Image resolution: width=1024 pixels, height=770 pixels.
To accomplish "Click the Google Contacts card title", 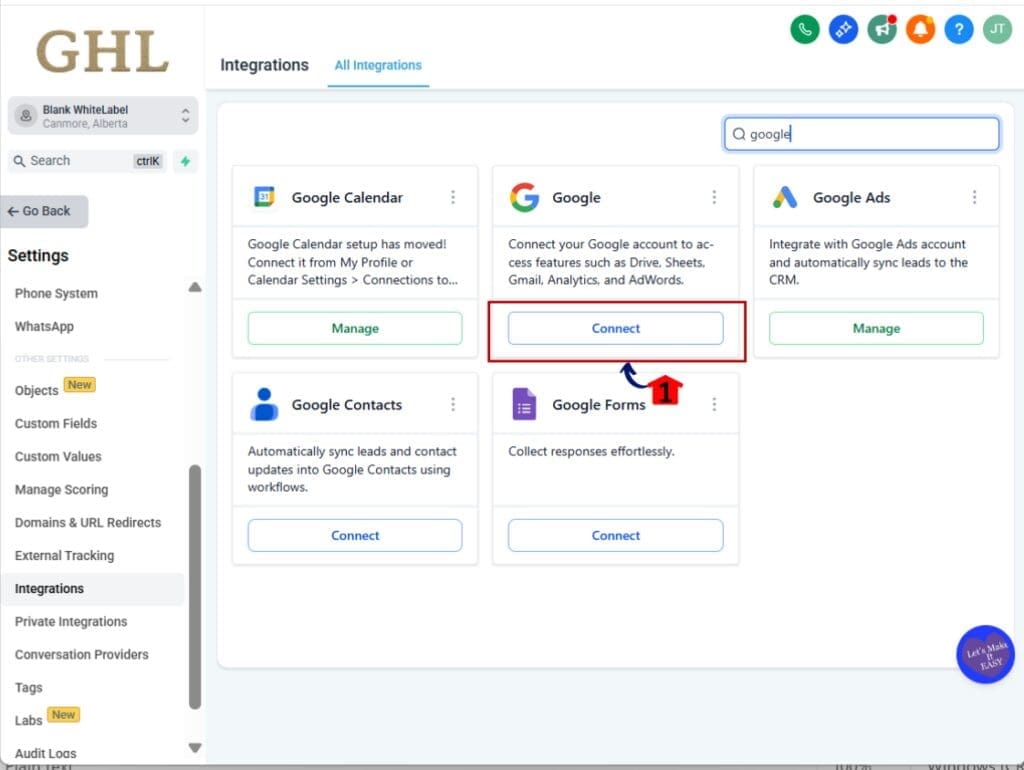I will pyautogui.click(x=346, y=404).
